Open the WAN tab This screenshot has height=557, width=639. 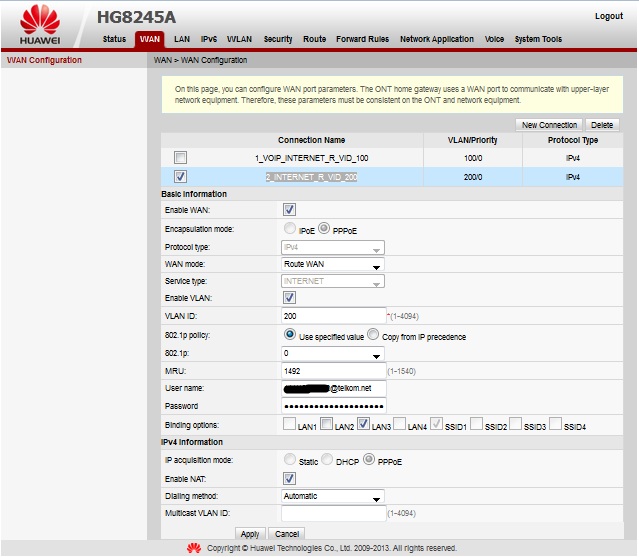tap(150, 39)
